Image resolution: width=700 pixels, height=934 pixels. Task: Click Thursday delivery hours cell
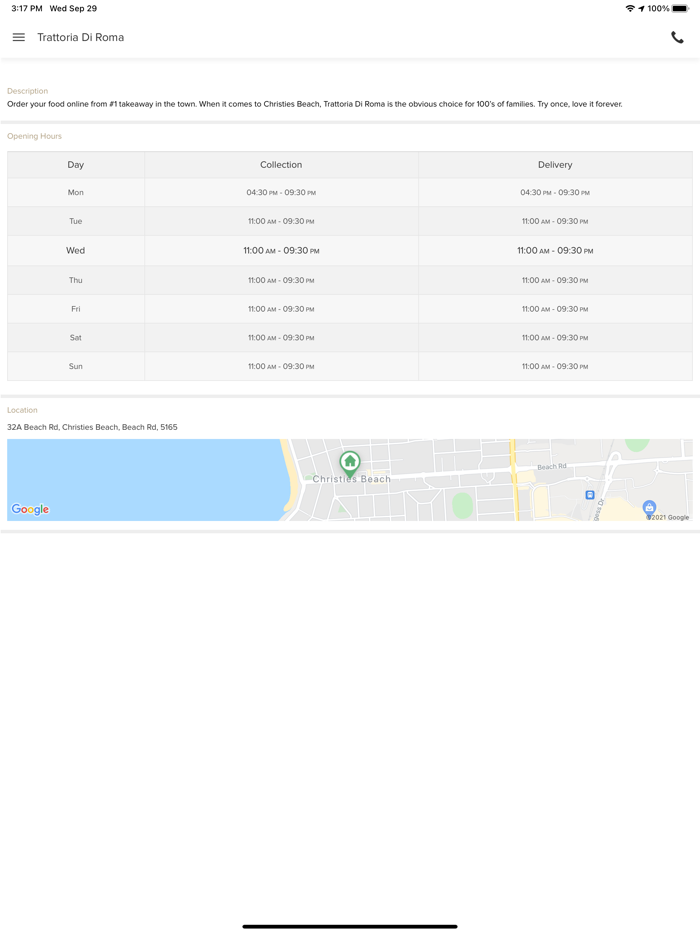coord(555,280)
